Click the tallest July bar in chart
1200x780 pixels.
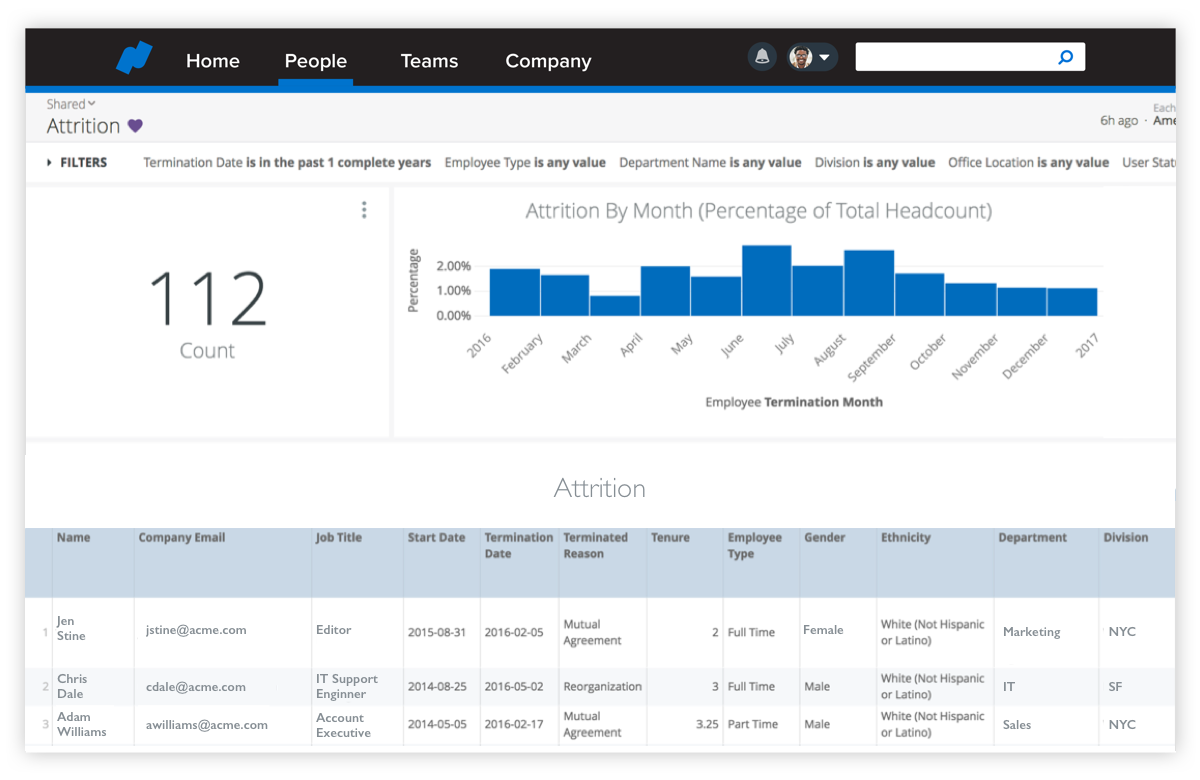pos(767,281)
